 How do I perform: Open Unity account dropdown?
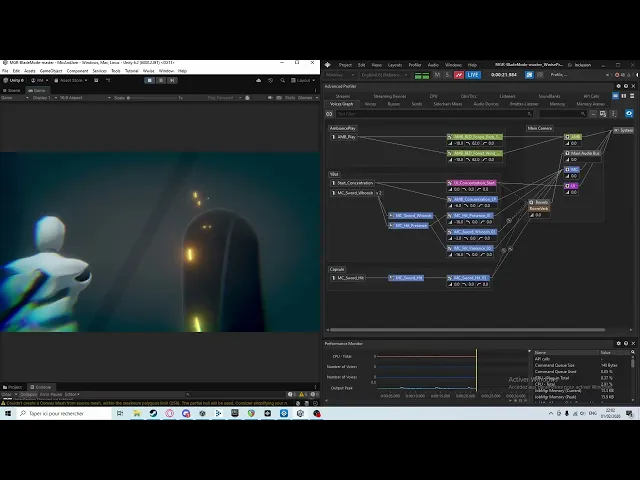tap(40, 80)
